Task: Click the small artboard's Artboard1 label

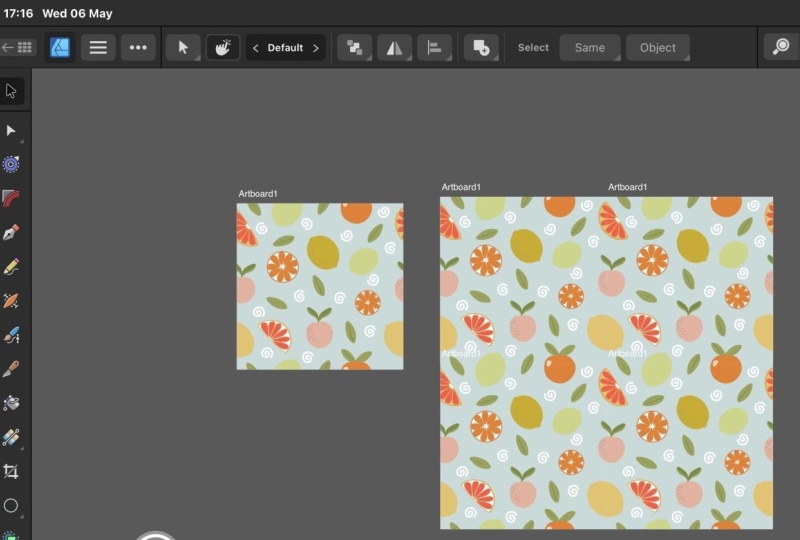Action: 258,194
